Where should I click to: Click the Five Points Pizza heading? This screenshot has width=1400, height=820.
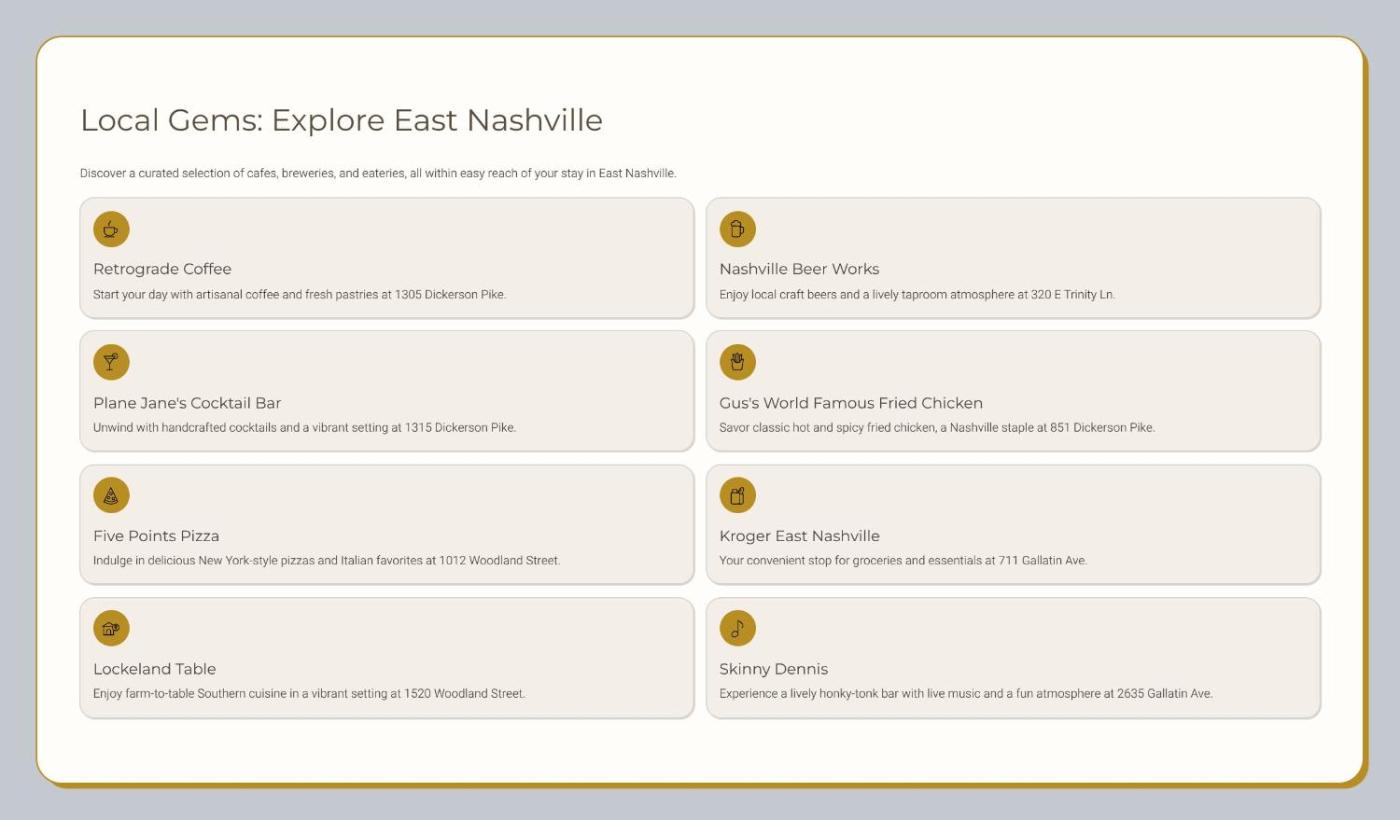tap(156, 536)
